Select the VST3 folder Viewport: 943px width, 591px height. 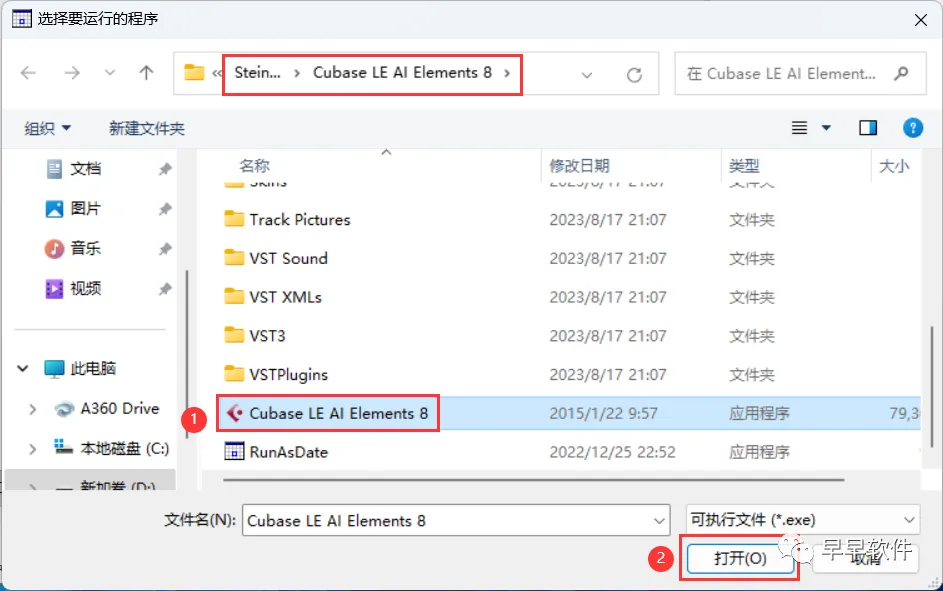(x=267, y=335)
